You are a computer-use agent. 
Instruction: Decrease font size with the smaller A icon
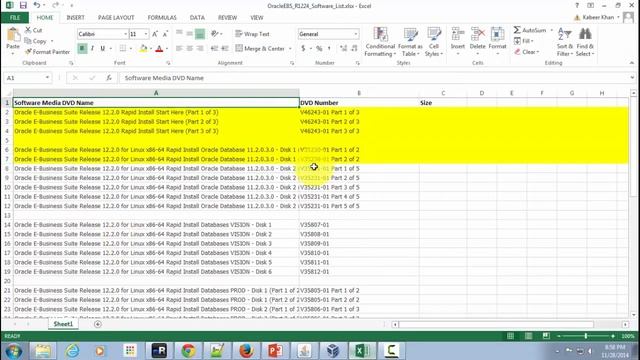[x=165, y=34]
